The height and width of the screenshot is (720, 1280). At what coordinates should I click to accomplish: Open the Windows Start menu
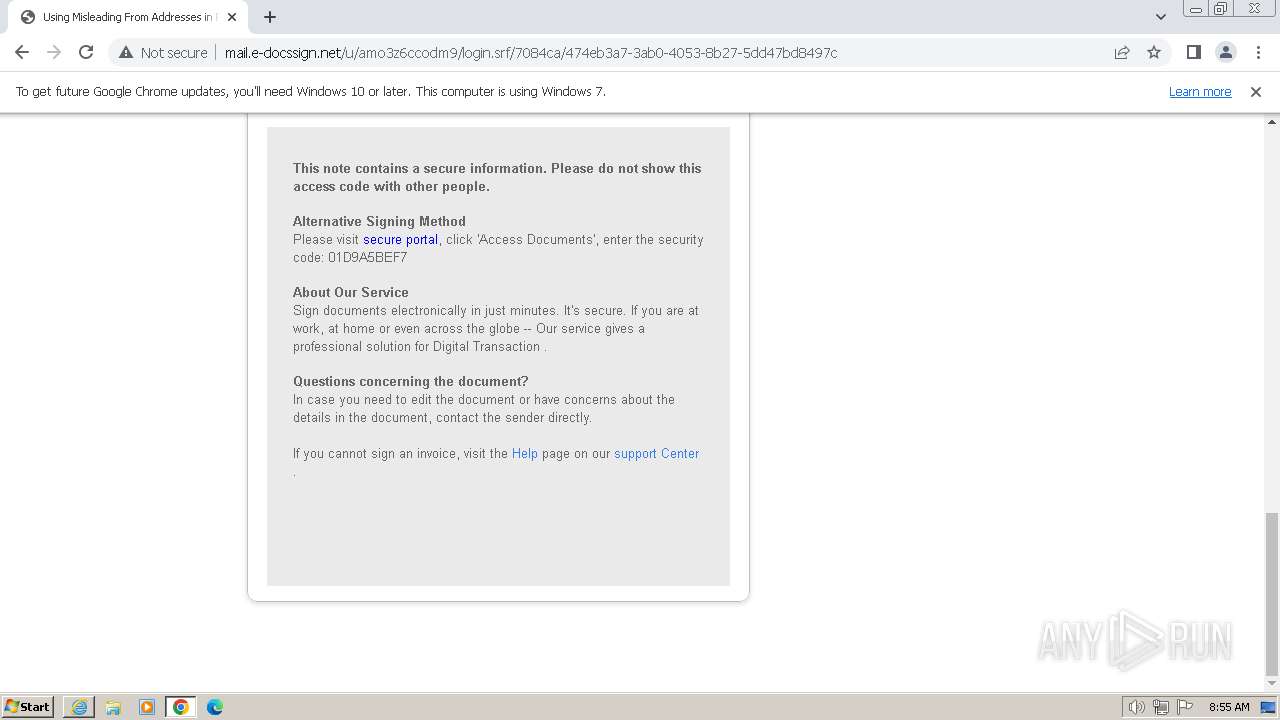(27, 706)
